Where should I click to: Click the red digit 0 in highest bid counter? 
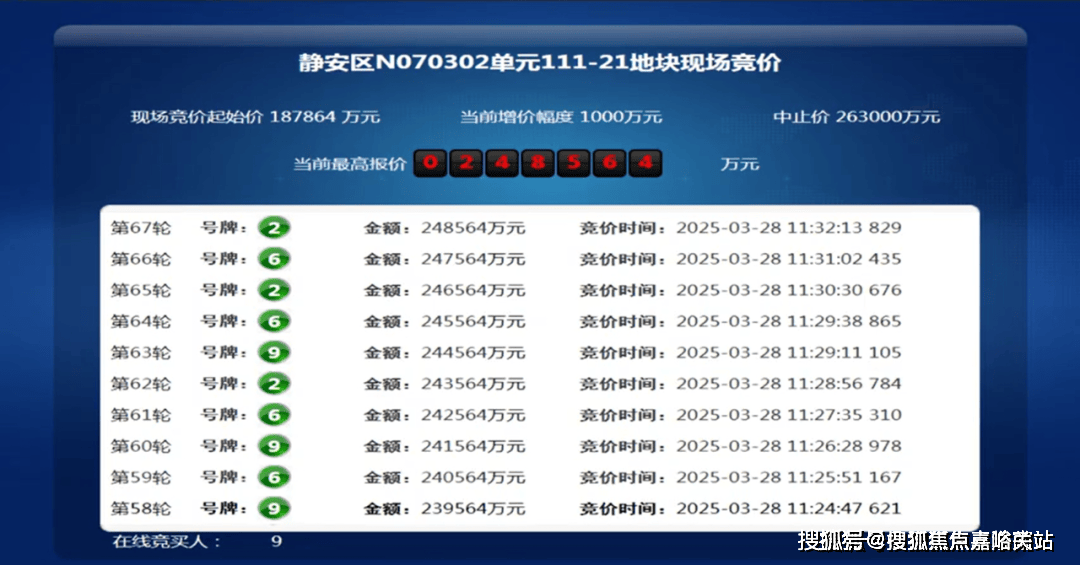pyautogui.click(x=431, y=162)
